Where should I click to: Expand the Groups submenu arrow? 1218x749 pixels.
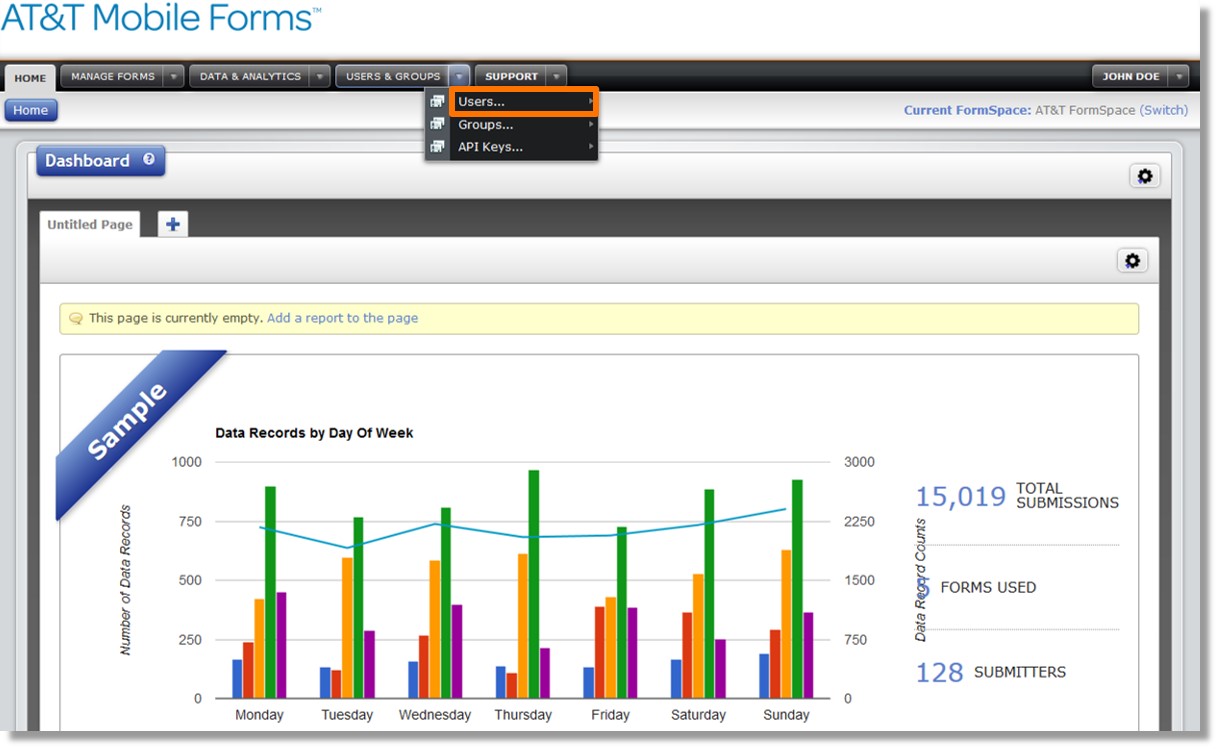(591, 124)
